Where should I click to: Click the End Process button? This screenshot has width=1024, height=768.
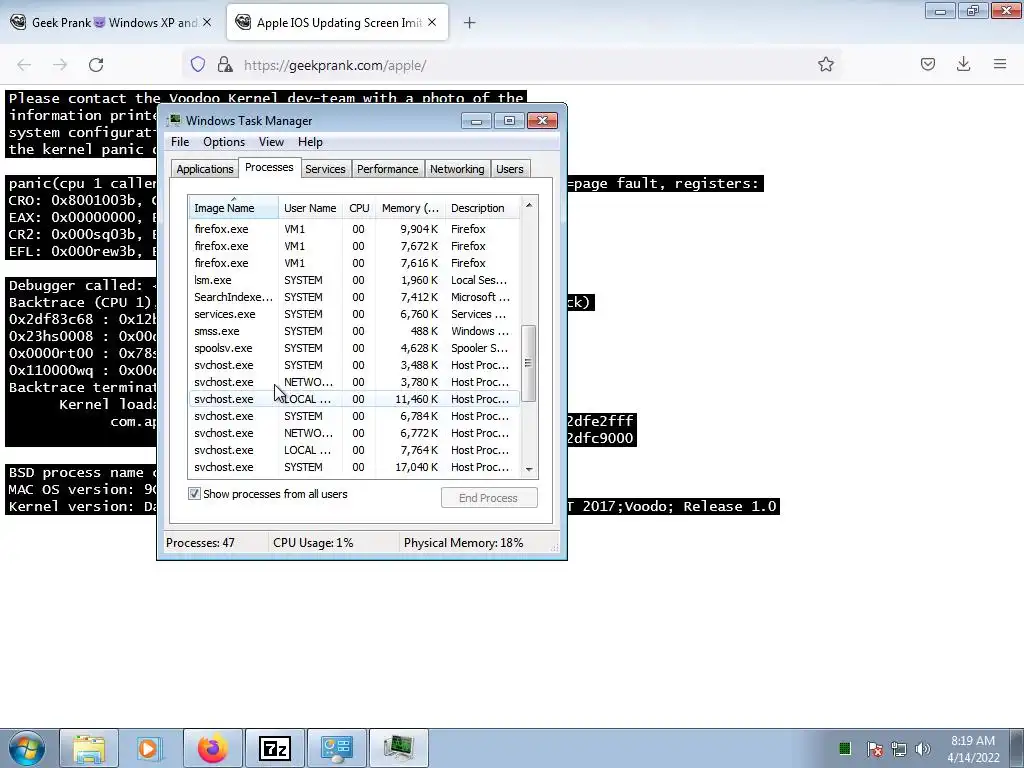(x=488, y=498)
